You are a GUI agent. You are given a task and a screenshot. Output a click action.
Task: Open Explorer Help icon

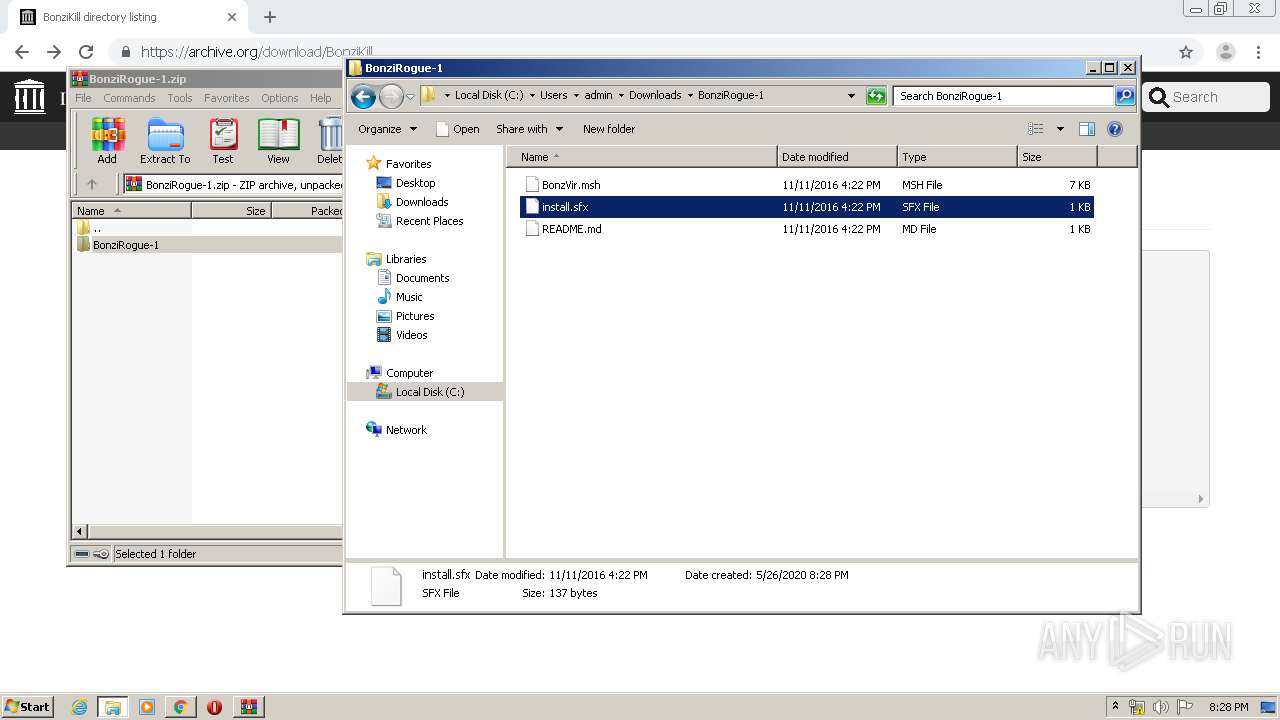(x=1115, y=129)
